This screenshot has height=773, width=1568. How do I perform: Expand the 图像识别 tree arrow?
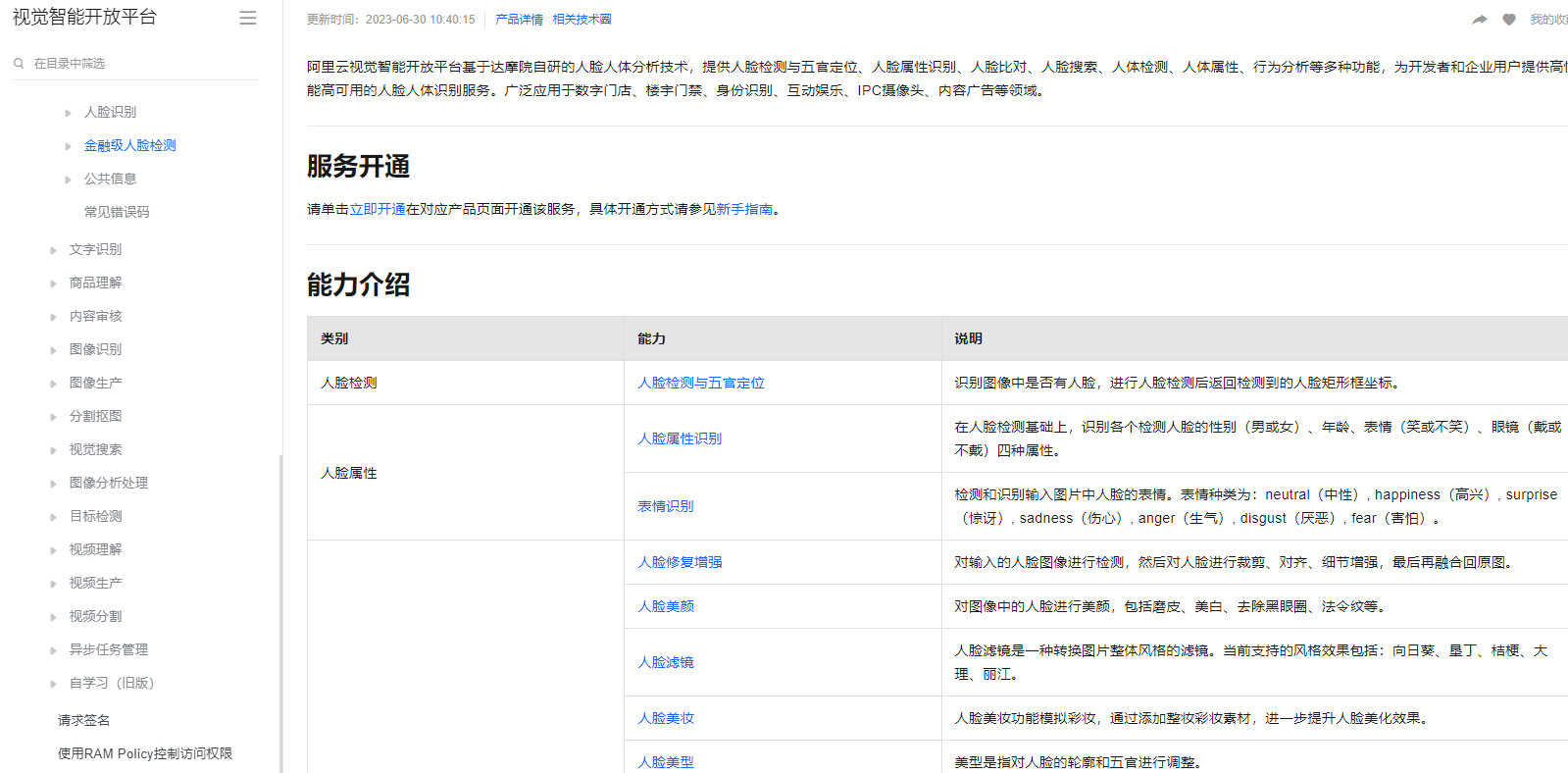tap(53, 350)
